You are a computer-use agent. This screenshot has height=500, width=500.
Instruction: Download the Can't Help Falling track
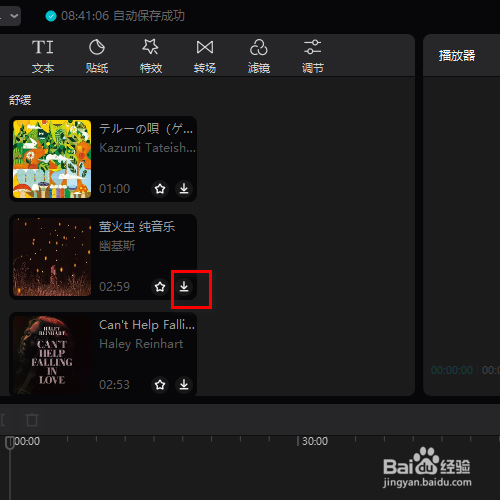point(184,385)
